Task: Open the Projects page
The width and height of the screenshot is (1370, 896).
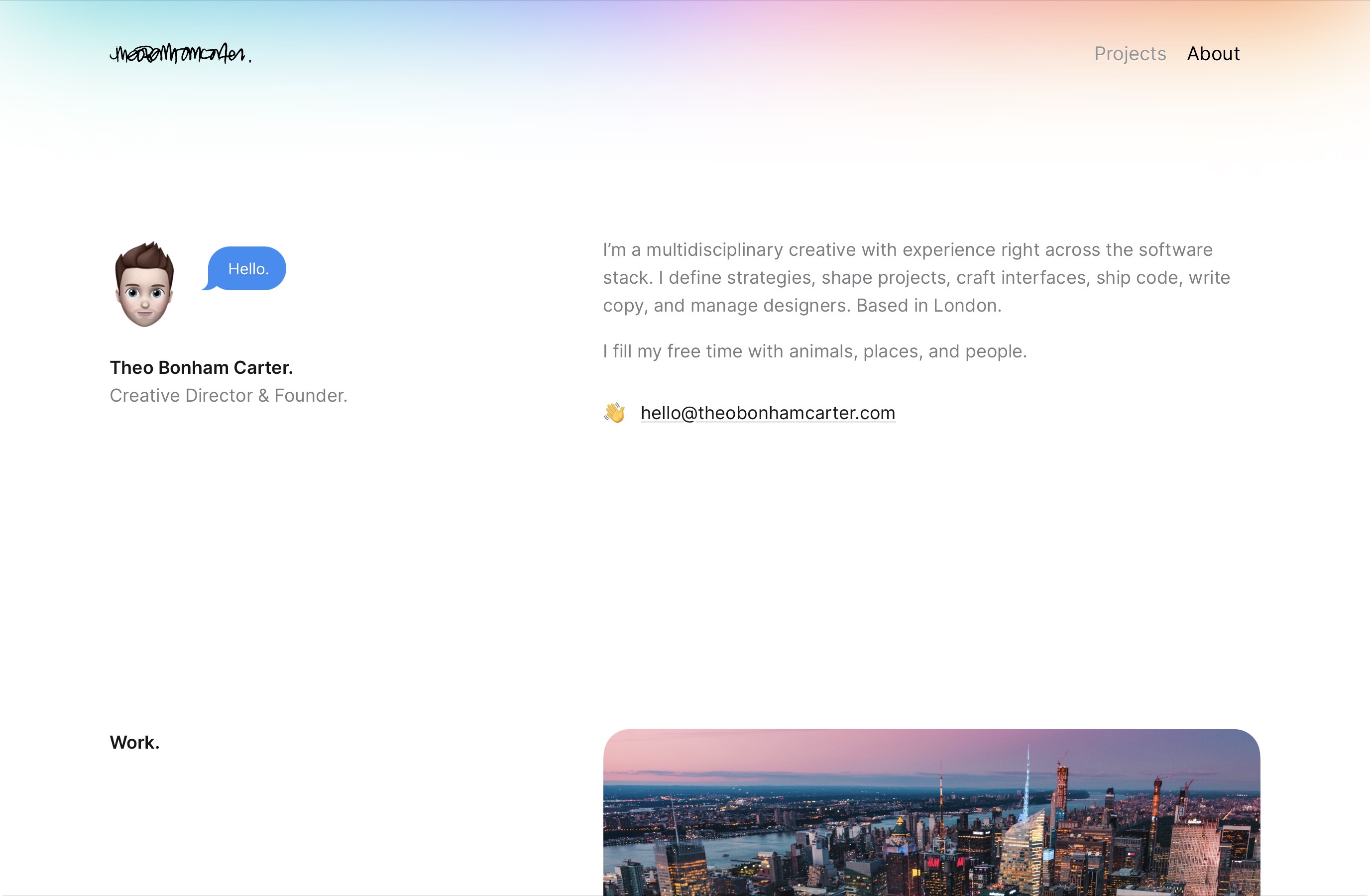Action: [x=1130, y=54]
